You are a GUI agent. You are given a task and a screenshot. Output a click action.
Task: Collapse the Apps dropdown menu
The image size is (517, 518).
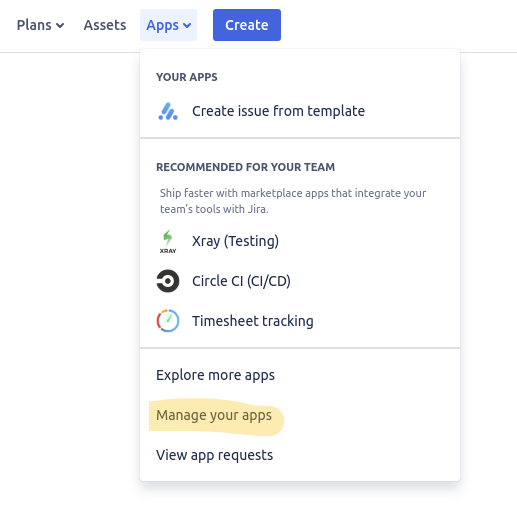[x=168, y=25]
